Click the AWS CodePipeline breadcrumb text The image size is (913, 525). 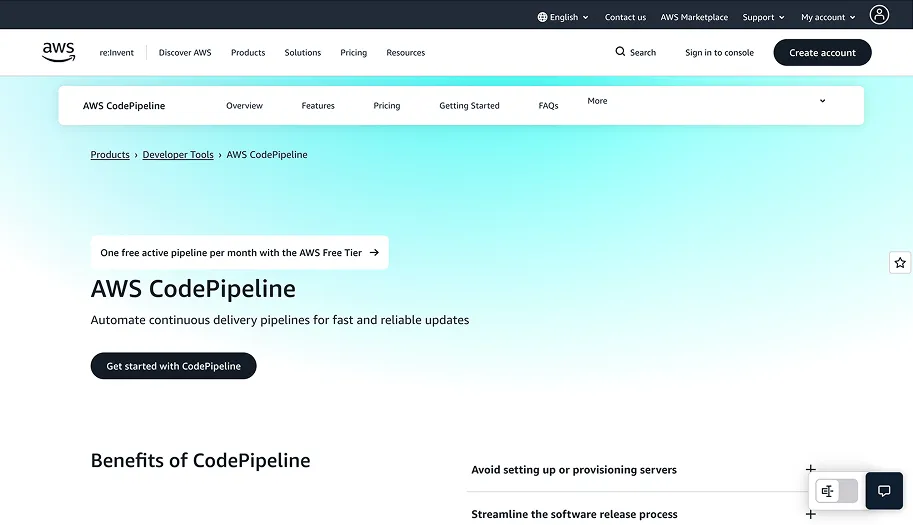click(x=267, y=154)
